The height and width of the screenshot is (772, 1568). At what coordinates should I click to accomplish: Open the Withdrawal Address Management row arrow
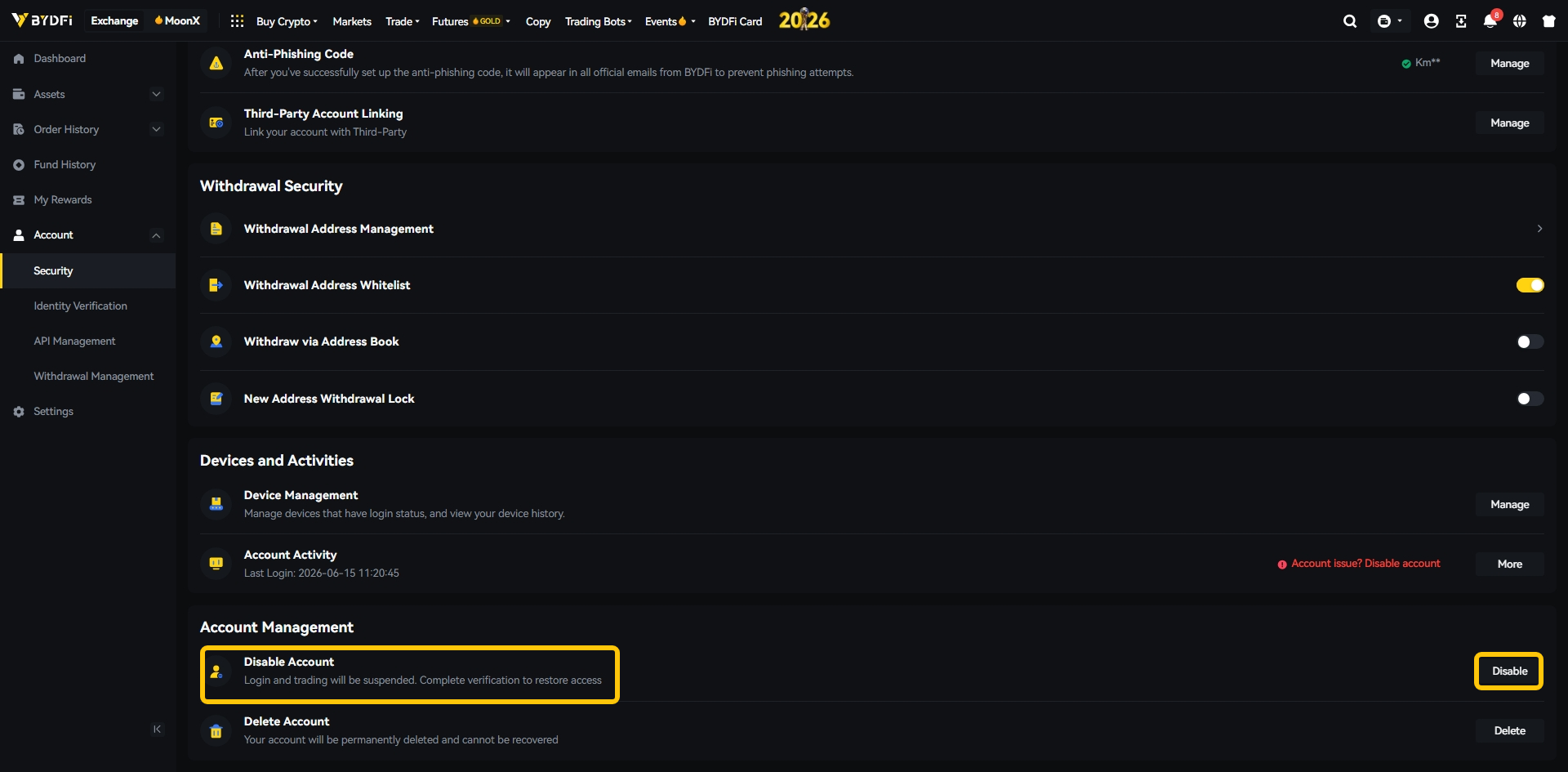point(1539,229)
